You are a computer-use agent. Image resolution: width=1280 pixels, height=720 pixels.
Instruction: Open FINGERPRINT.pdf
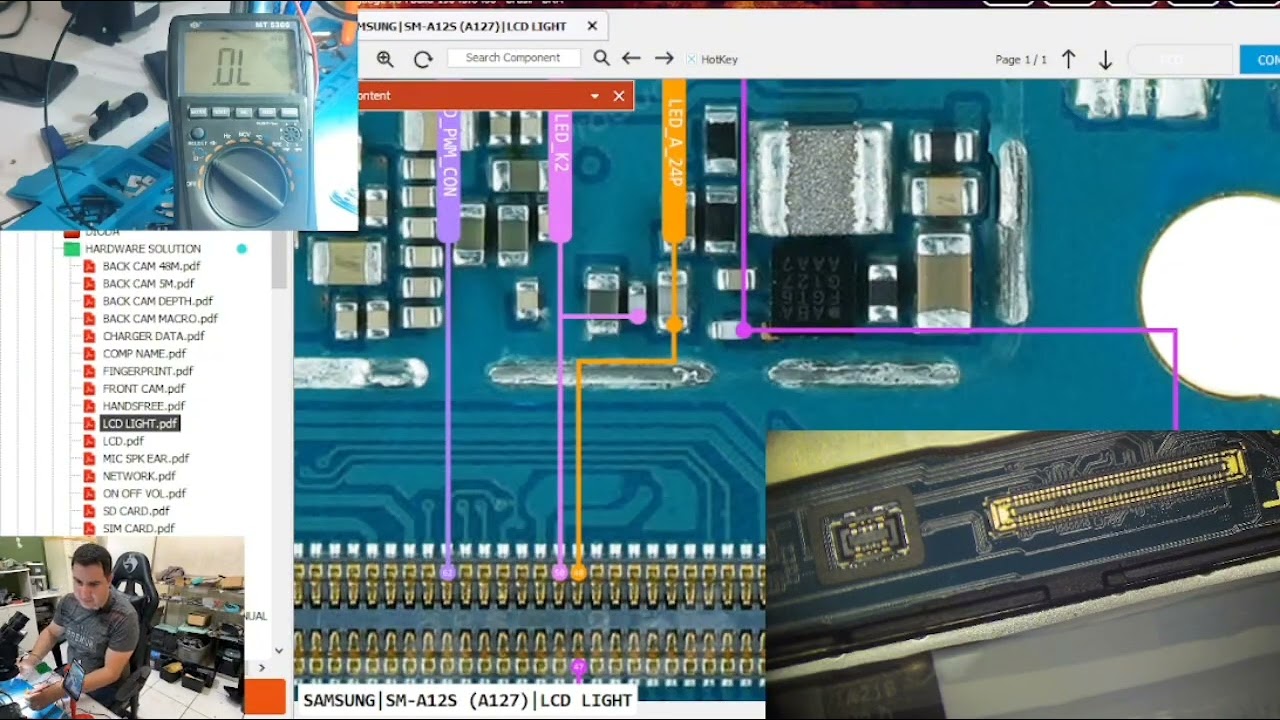pyautogui.click(x=148, y=371)
